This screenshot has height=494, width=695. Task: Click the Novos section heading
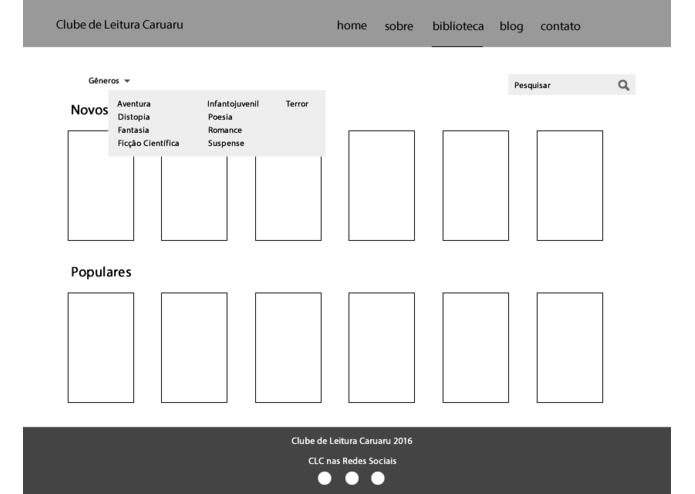tap(90, 110)
